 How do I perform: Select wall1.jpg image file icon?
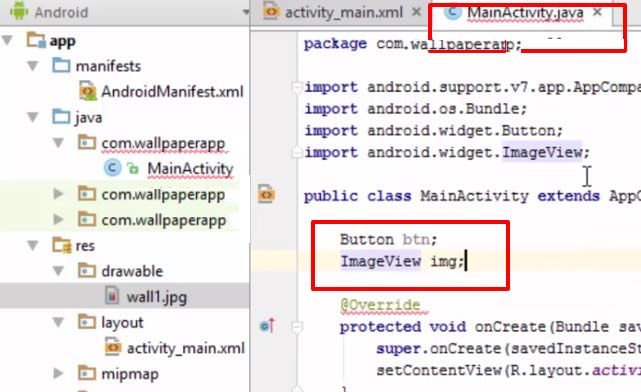click(x=112, y=296)
